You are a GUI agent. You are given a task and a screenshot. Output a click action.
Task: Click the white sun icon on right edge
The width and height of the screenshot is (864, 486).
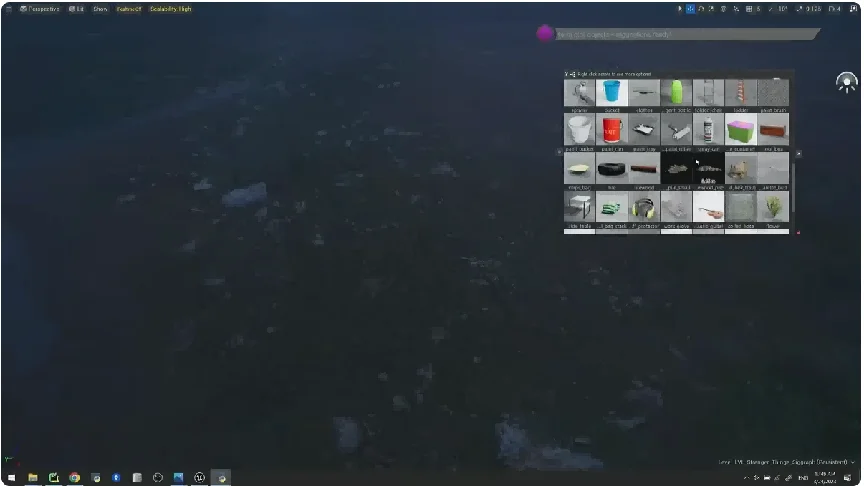846,83
